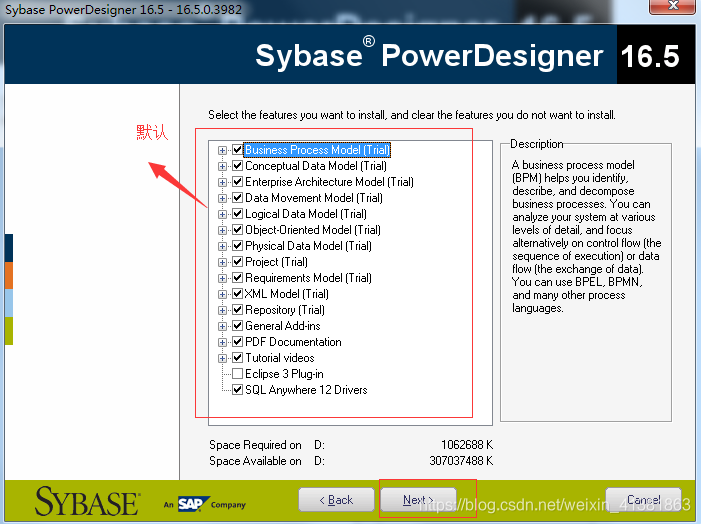The image size is (701, 524).
Task: Toggle the General Add-ins checkbox
Action: 237,326
